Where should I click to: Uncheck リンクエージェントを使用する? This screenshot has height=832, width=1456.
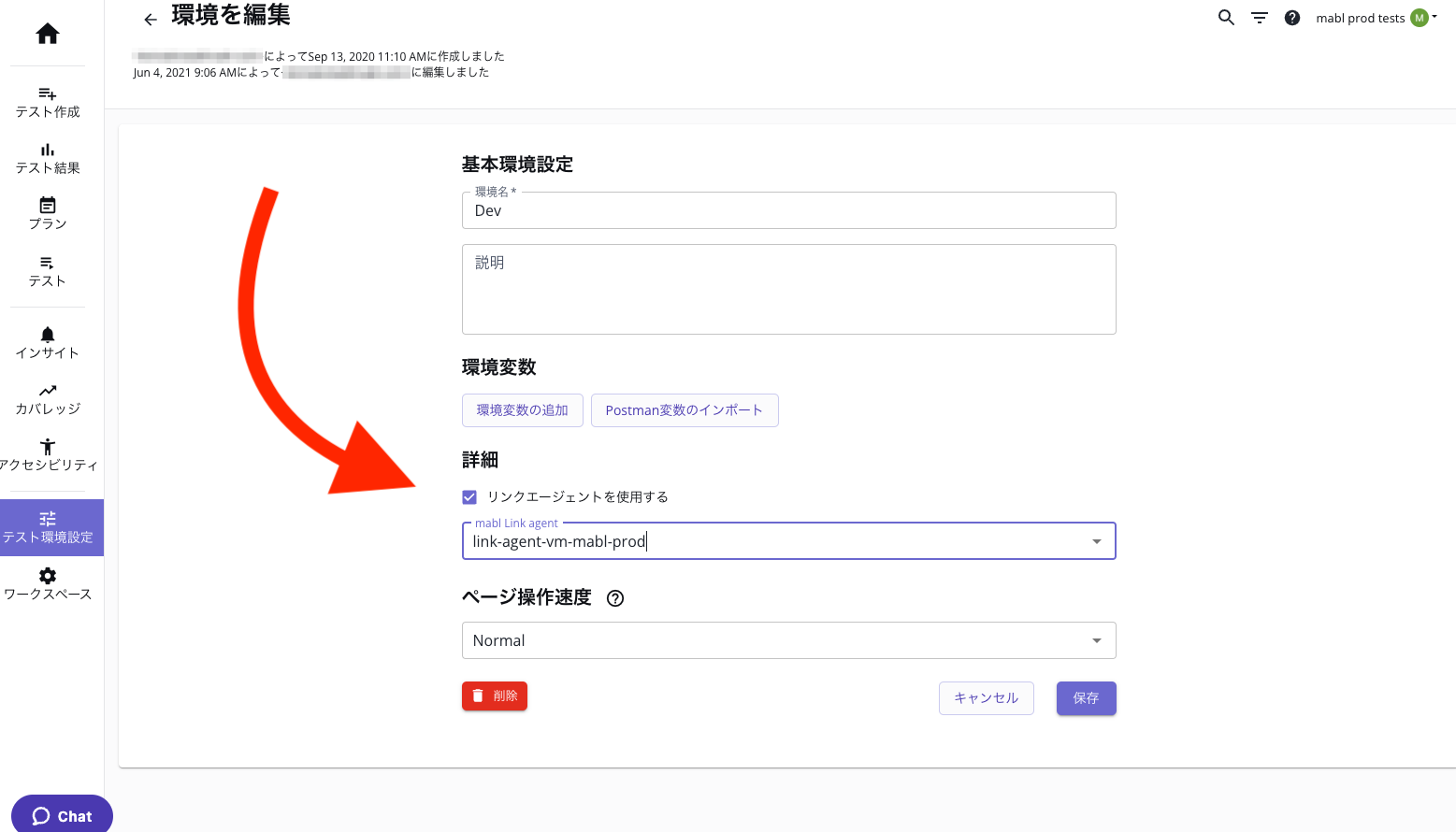469,496
